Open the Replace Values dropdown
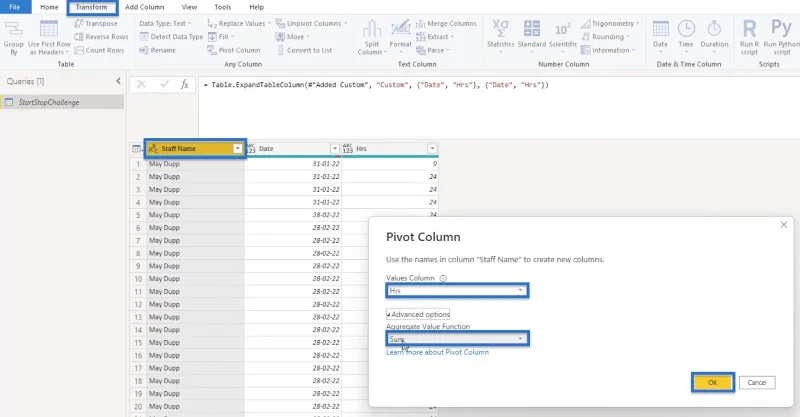Screen dimensions: 800x417 coord(239,23)
